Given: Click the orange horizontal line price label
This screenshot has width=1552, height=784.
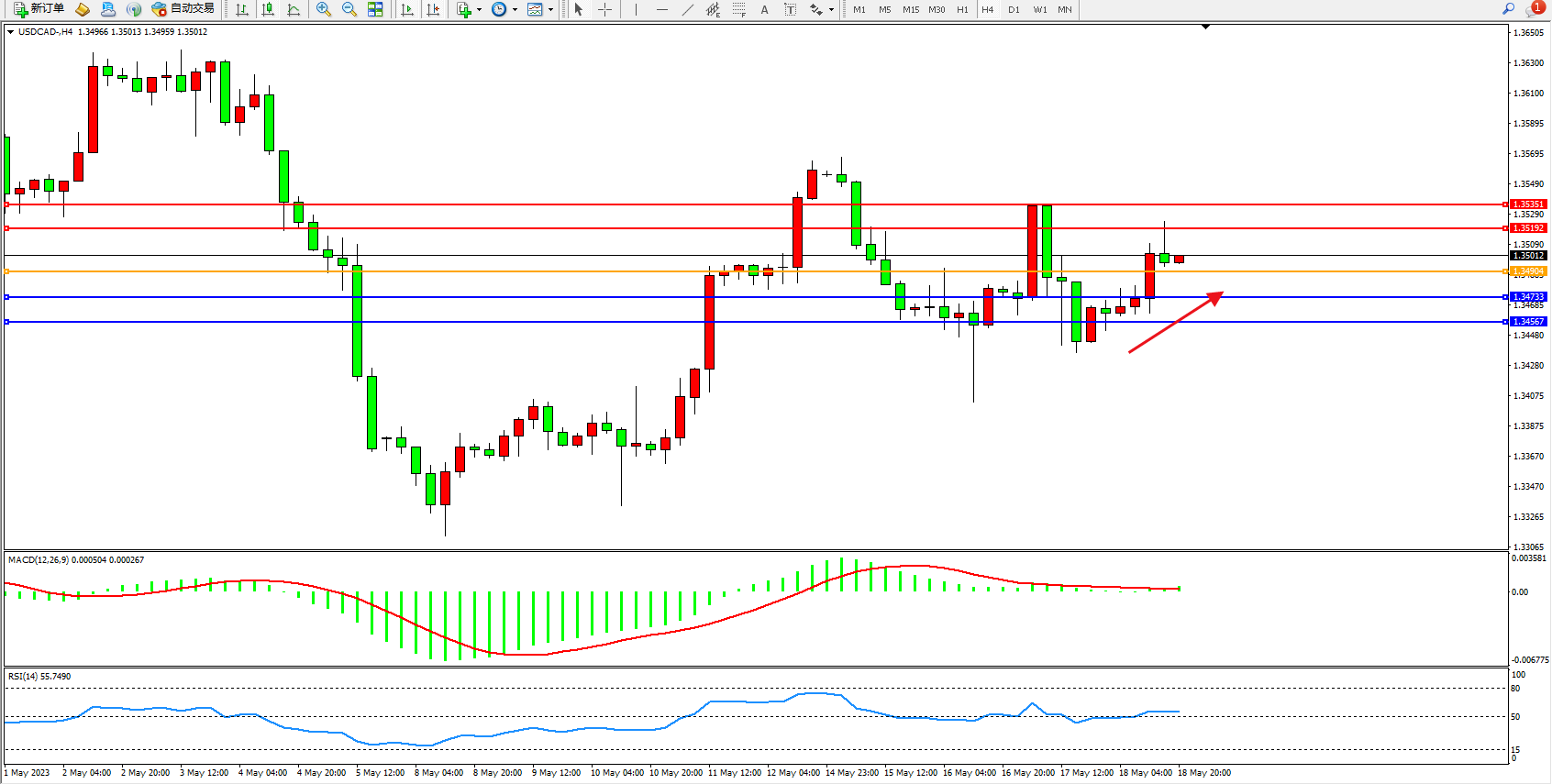Looking at the screenshot, I should tap(1528, 271).
